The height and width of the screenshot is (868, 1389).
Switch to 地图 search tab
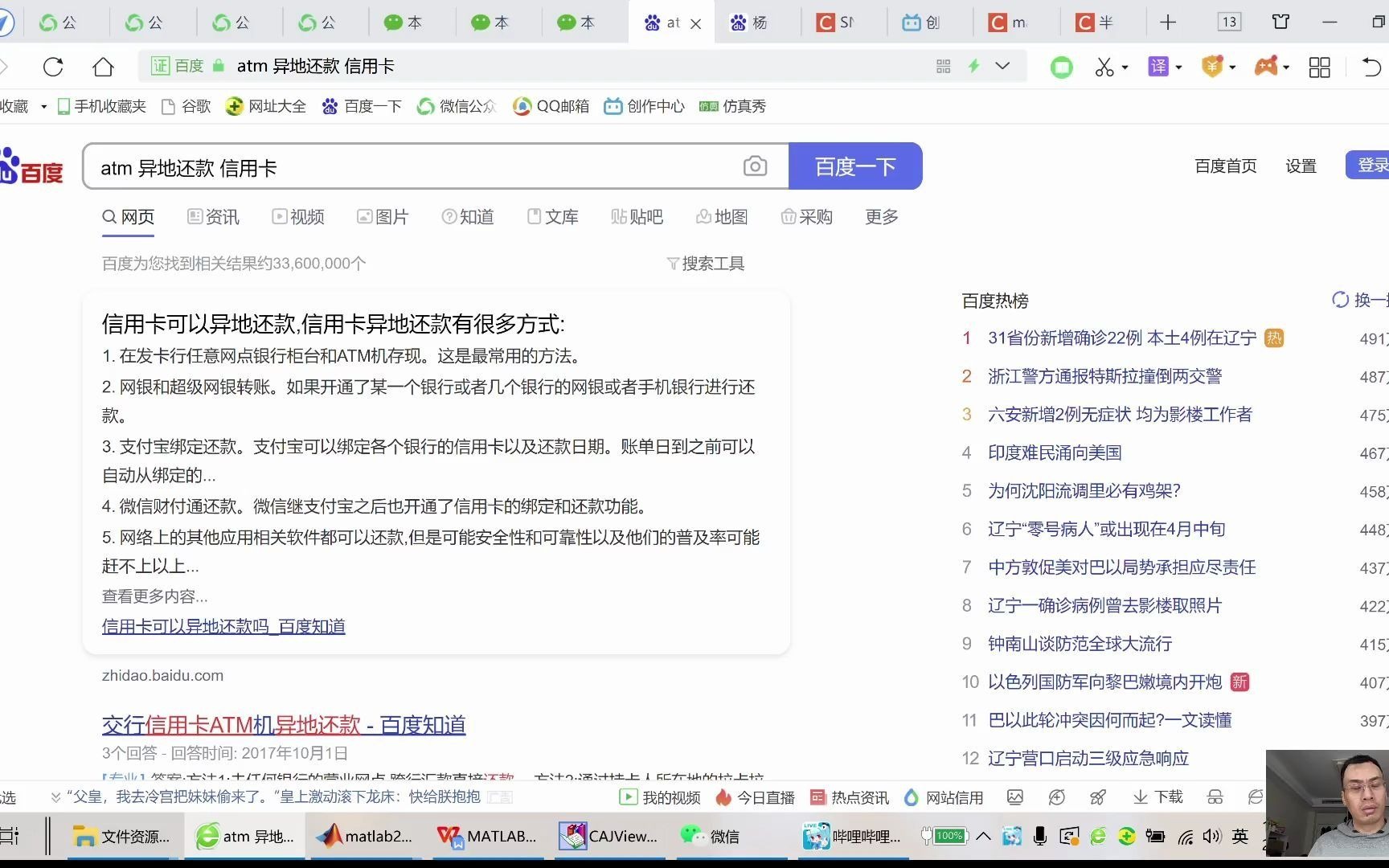722,217
